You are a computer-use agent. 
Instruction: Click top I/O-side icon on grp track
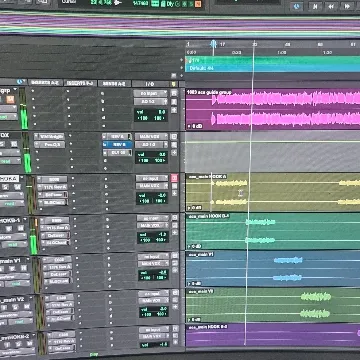[x=174, y=93]
